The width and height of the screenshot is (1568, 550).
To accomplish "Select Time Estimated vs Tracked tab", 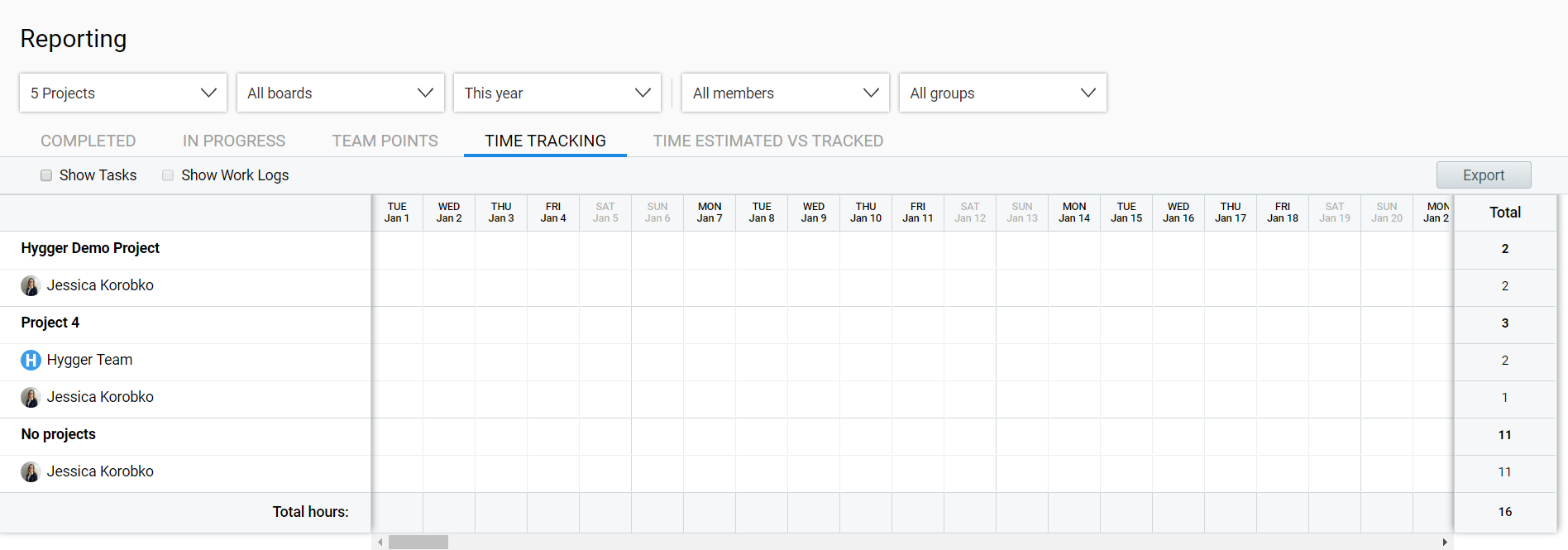I will coord(767,141).
